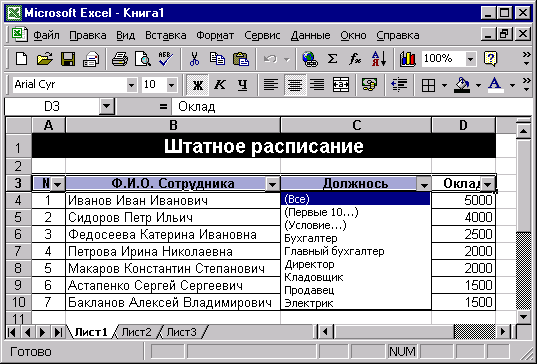Paste from clipboard icon
The height and width of the screenshot is (364, 537).
(241, 59)
